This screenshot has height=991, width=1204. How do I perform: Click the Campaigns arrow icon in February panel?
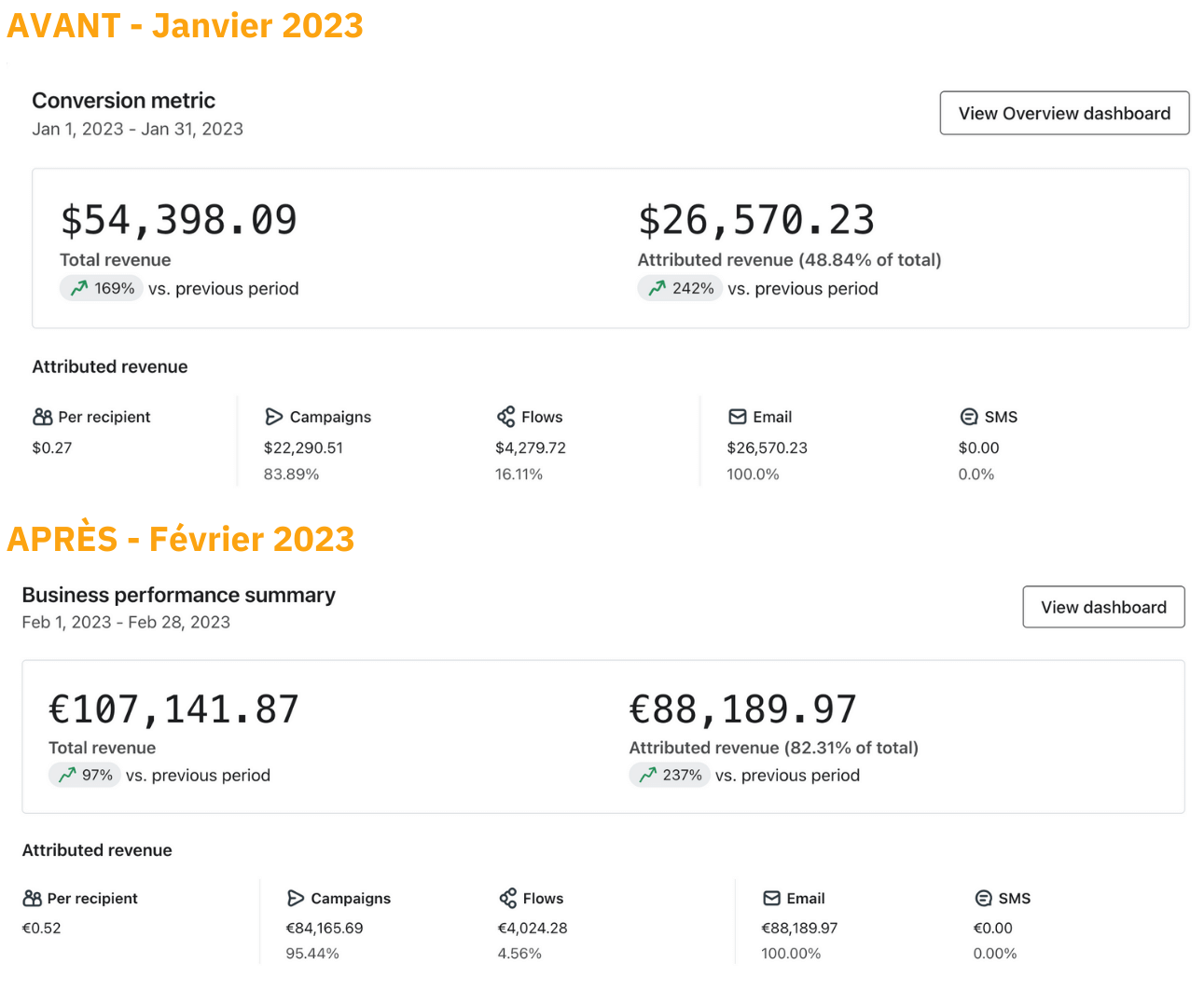coord(296,898)
